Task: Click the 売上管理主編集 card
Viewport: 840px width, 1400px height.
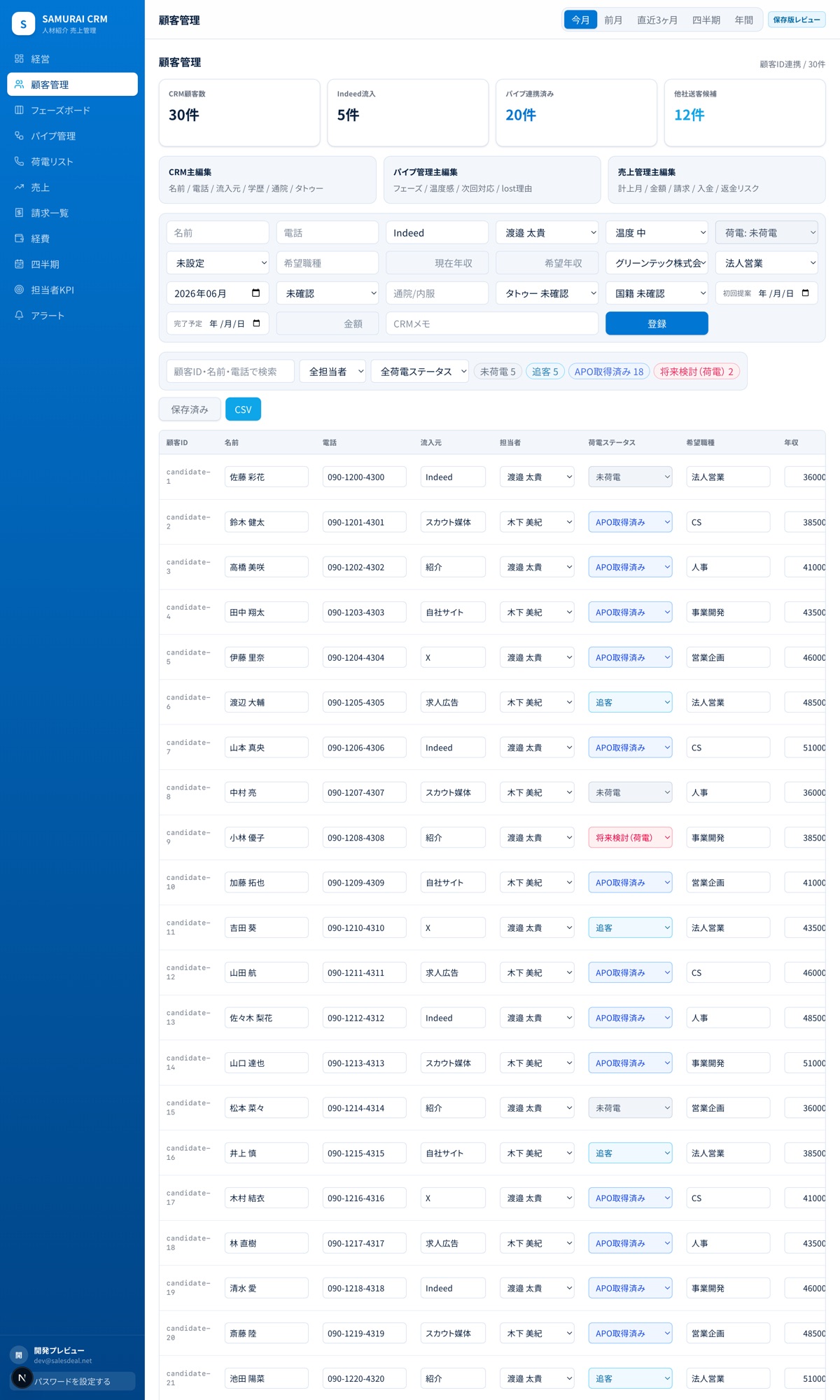Action: tap(717, 180)
